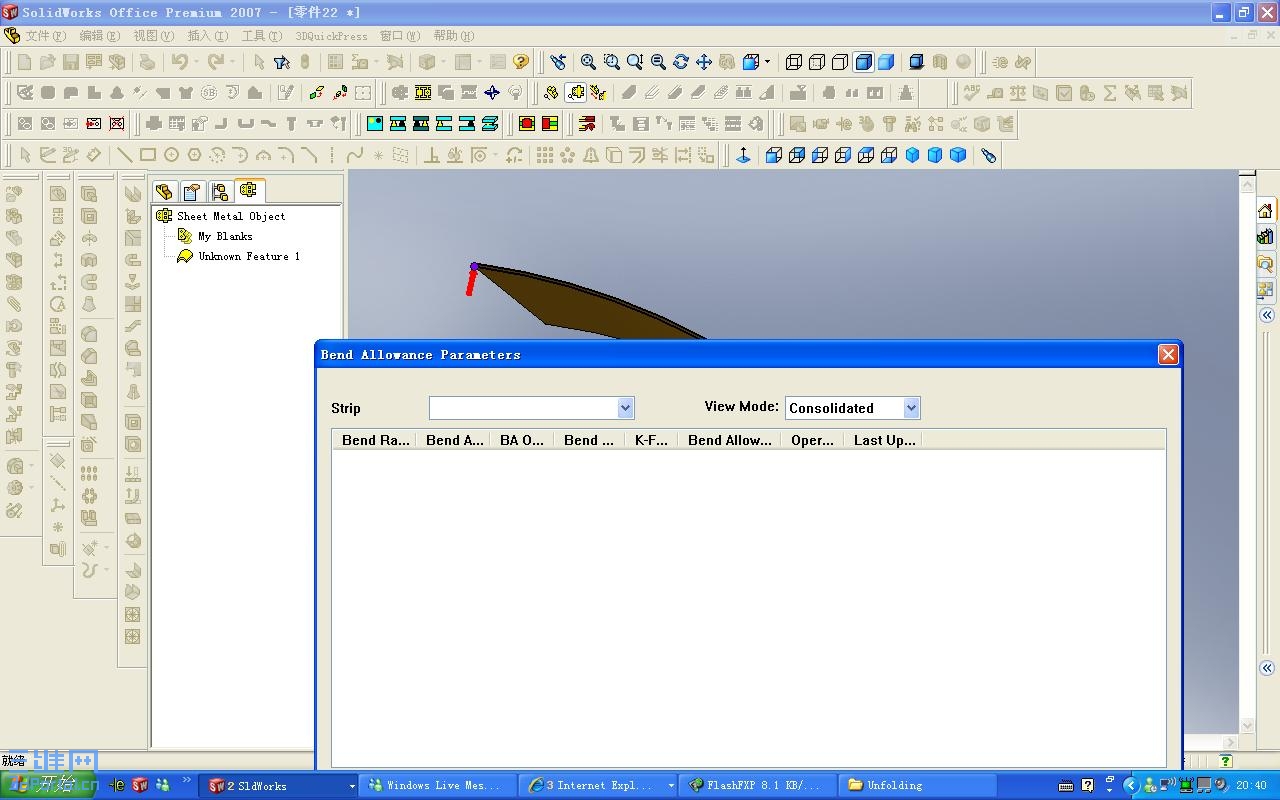Switch to the yellow sheet metal tab
The height and width of the screenshot is (800, 1280).
click(249, 190)
